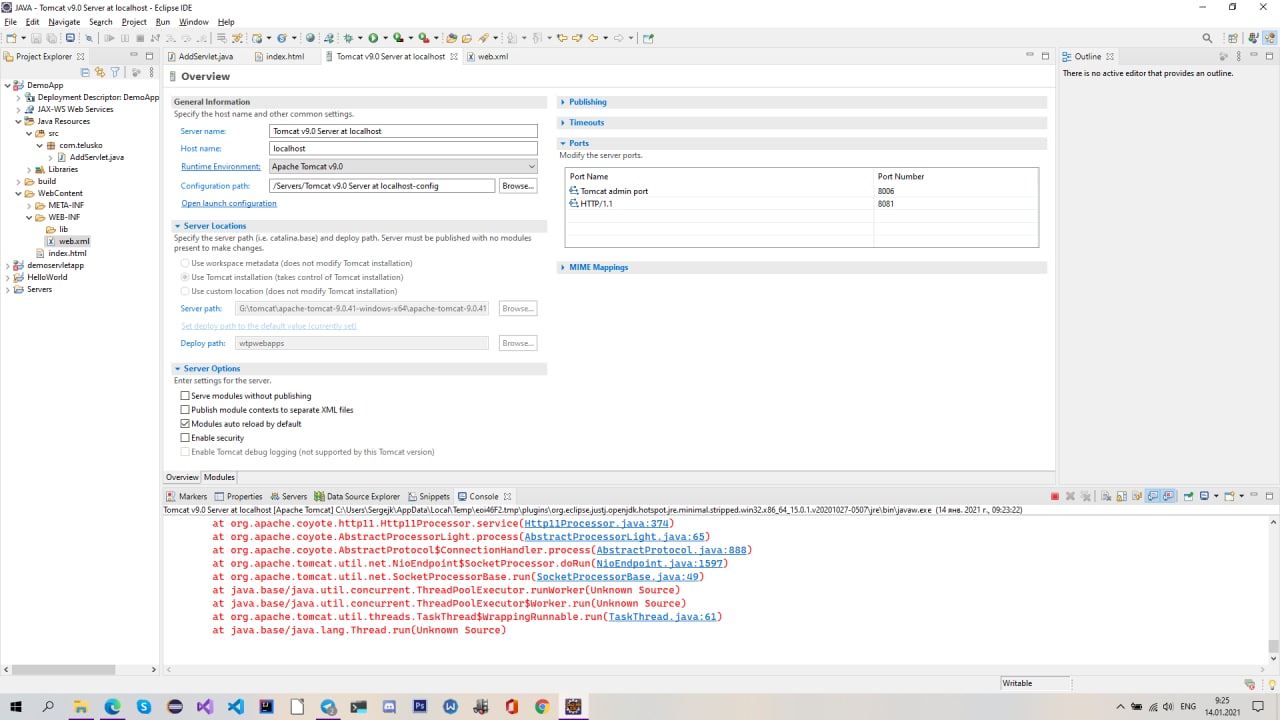Open the Servers view tab
The height and width of the screenshot is (720, 1280).
click(288, 496)
